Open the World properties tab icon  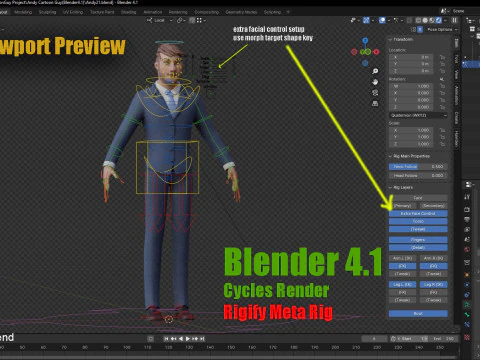click(467, 249)
